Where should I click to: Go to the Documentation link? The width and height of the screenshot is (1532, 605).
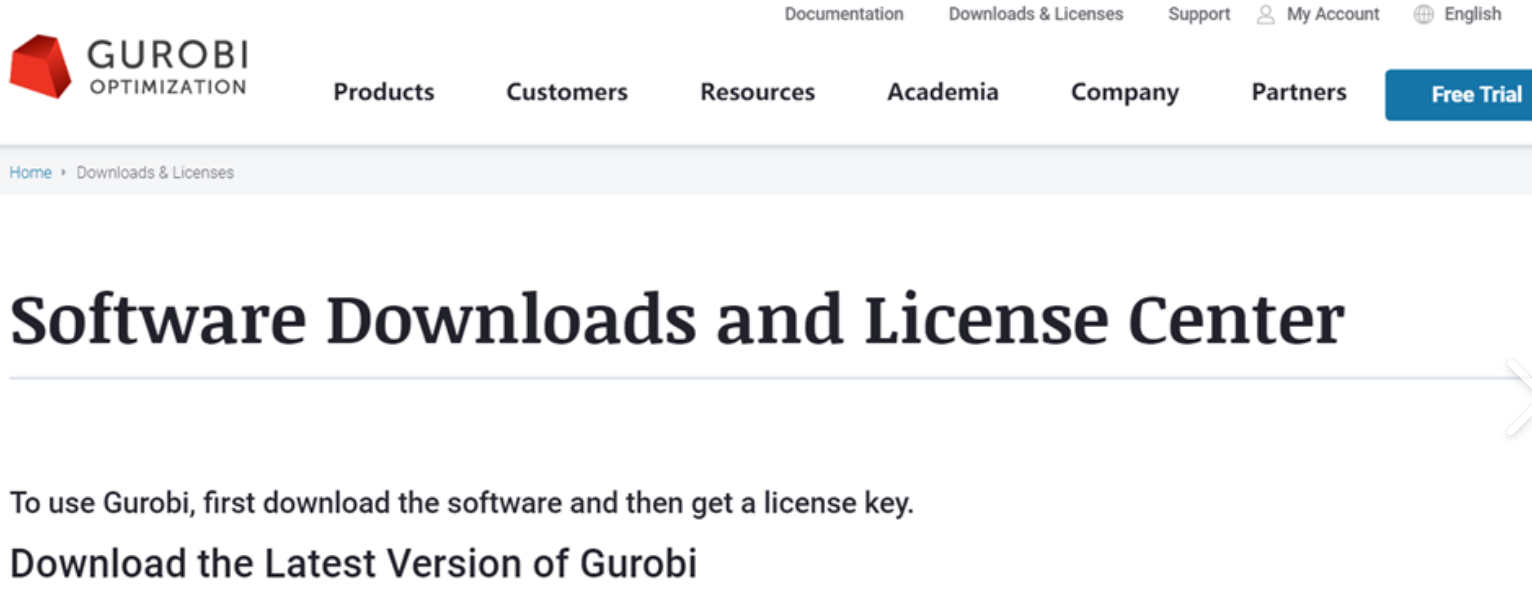(x=844, y=14)
